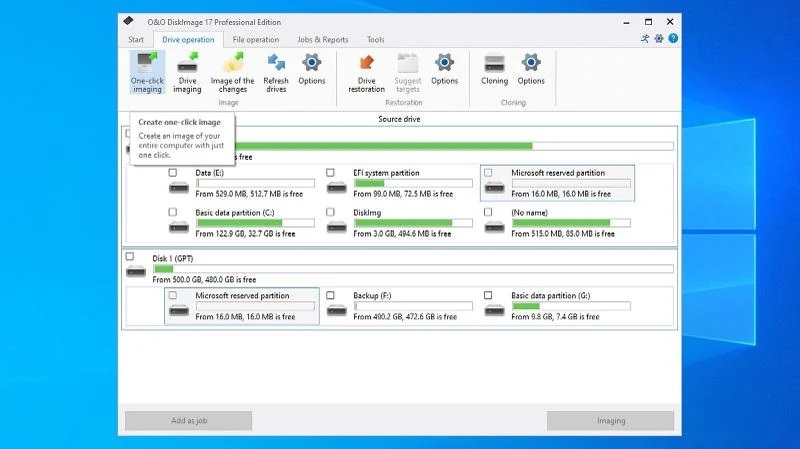Click "From 529.0 MB, 512.7 MB is free"

pos(249,194)
